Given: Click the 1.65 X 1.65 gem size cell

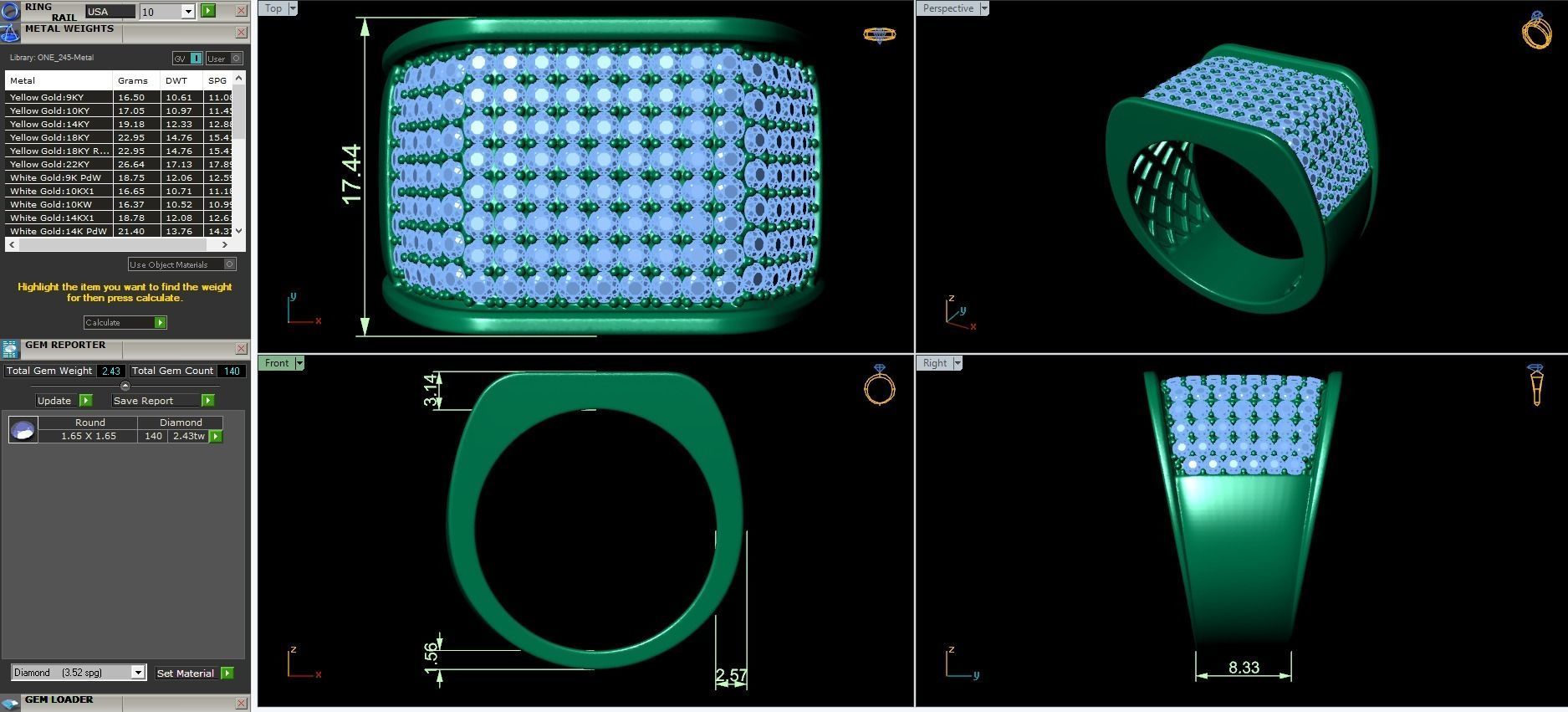Looking at the screenshot, I should (x=89, y=436).
